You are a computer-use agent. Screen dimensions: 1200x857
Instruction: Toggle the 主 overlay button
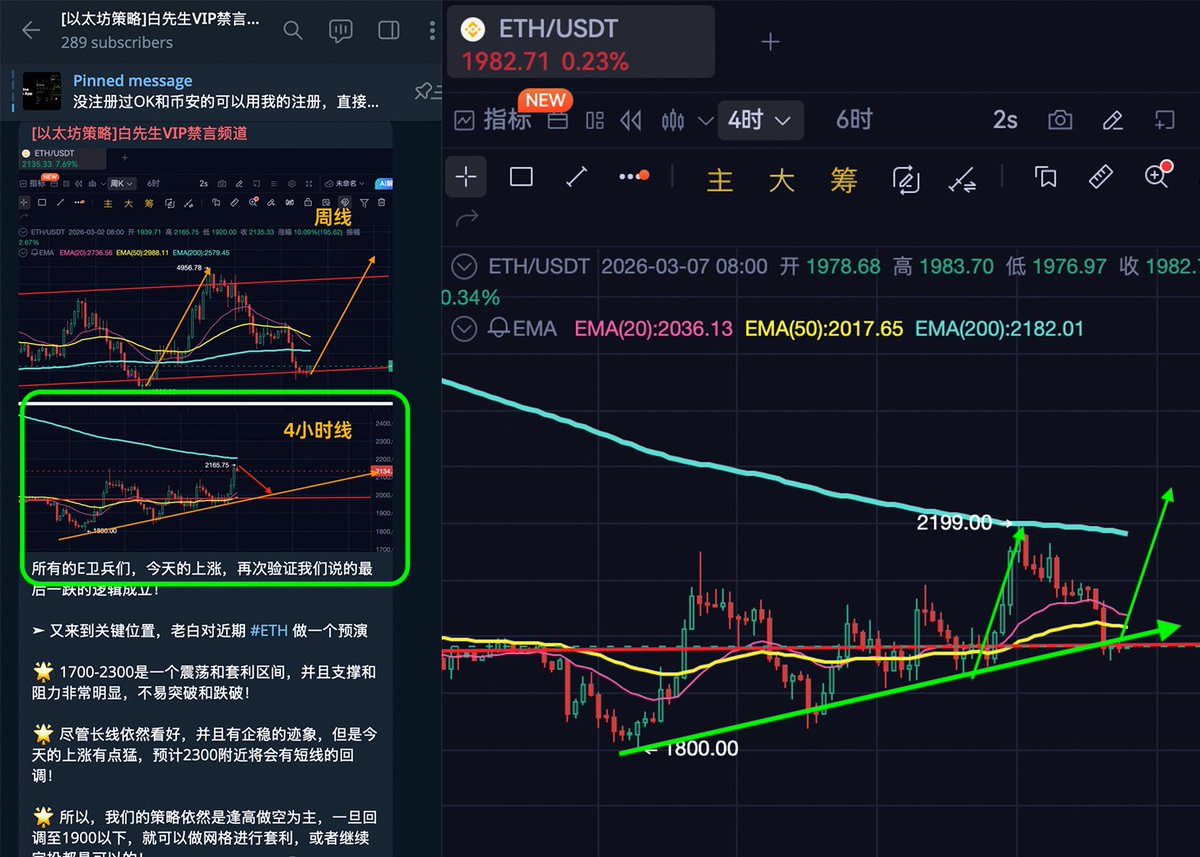coord(720,179)
